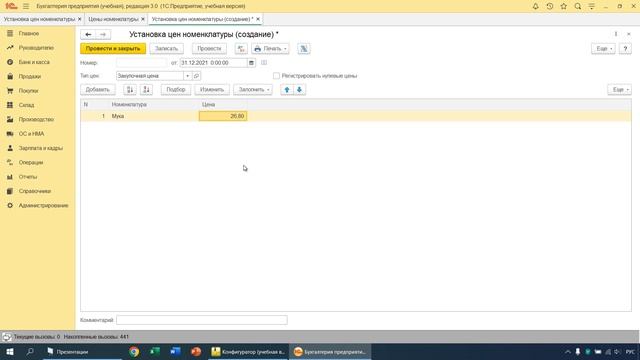Click Изменить button
Viewport: 640px width, 360px height.
coord(212,89)
